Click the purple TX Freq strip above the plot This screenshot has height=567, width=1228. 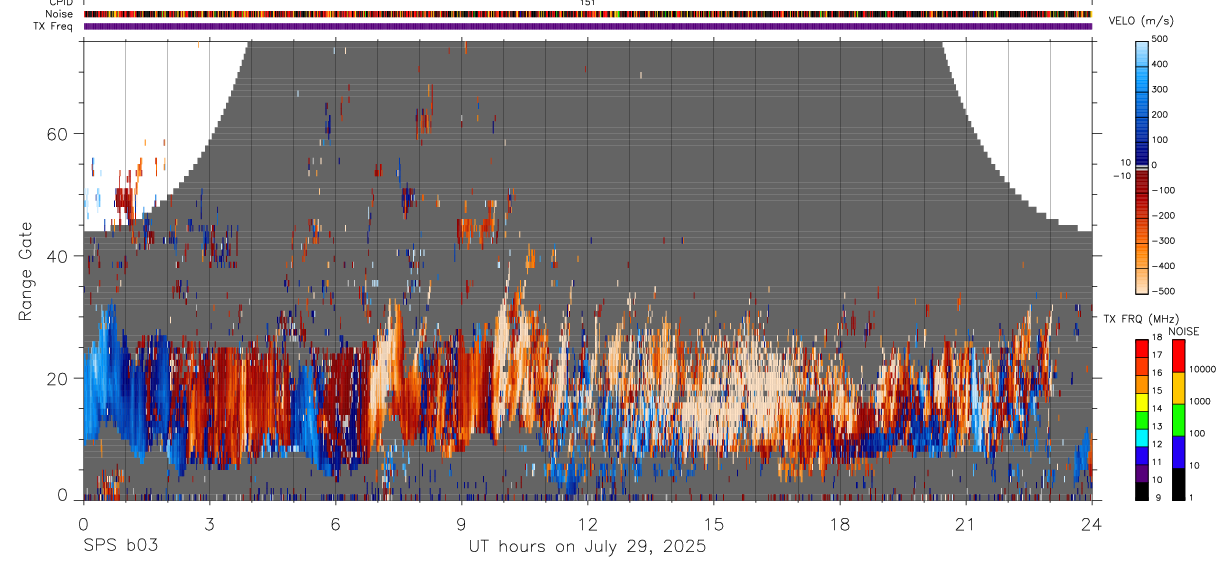(x=588, y=26)
